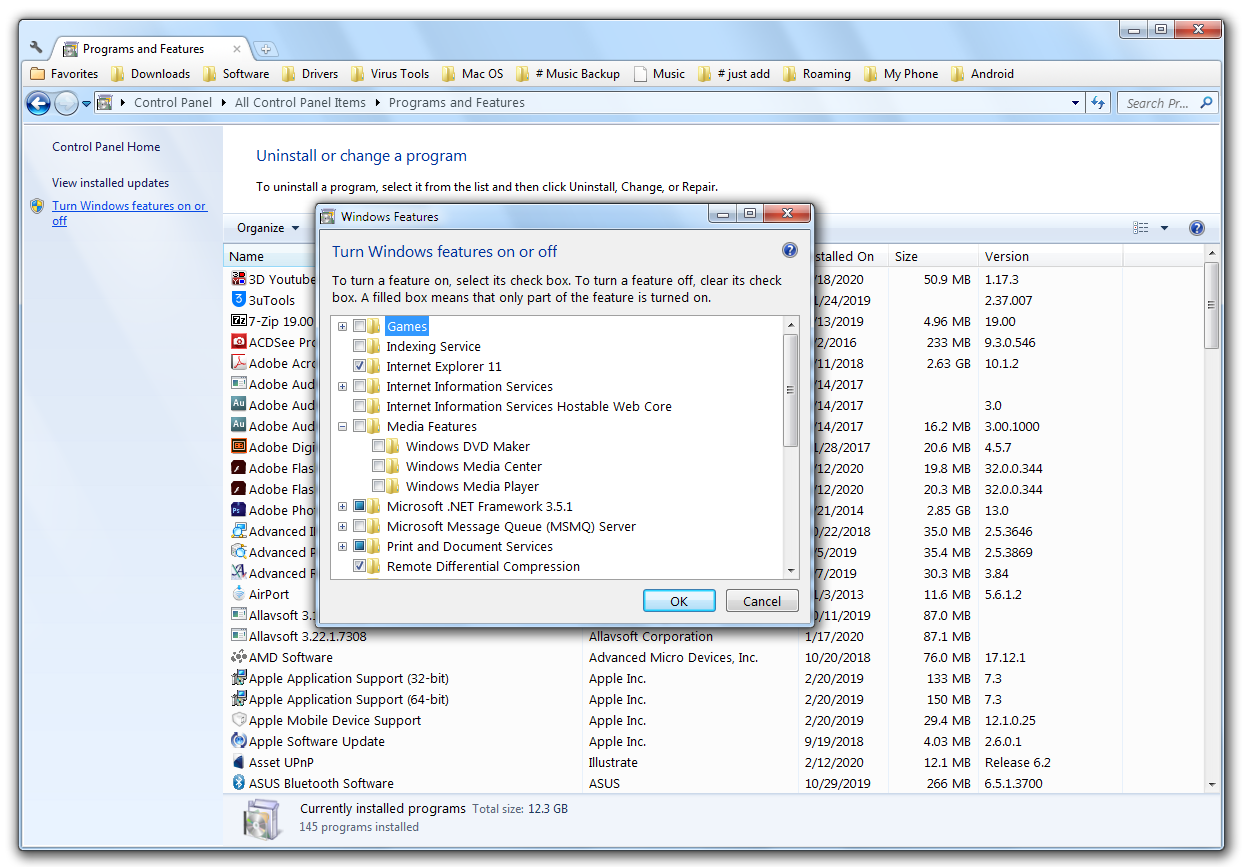Open a new tab with the plus icon
Image resolution: width=1244 pixels, height=867 pixels.
(x=265, y=49)
